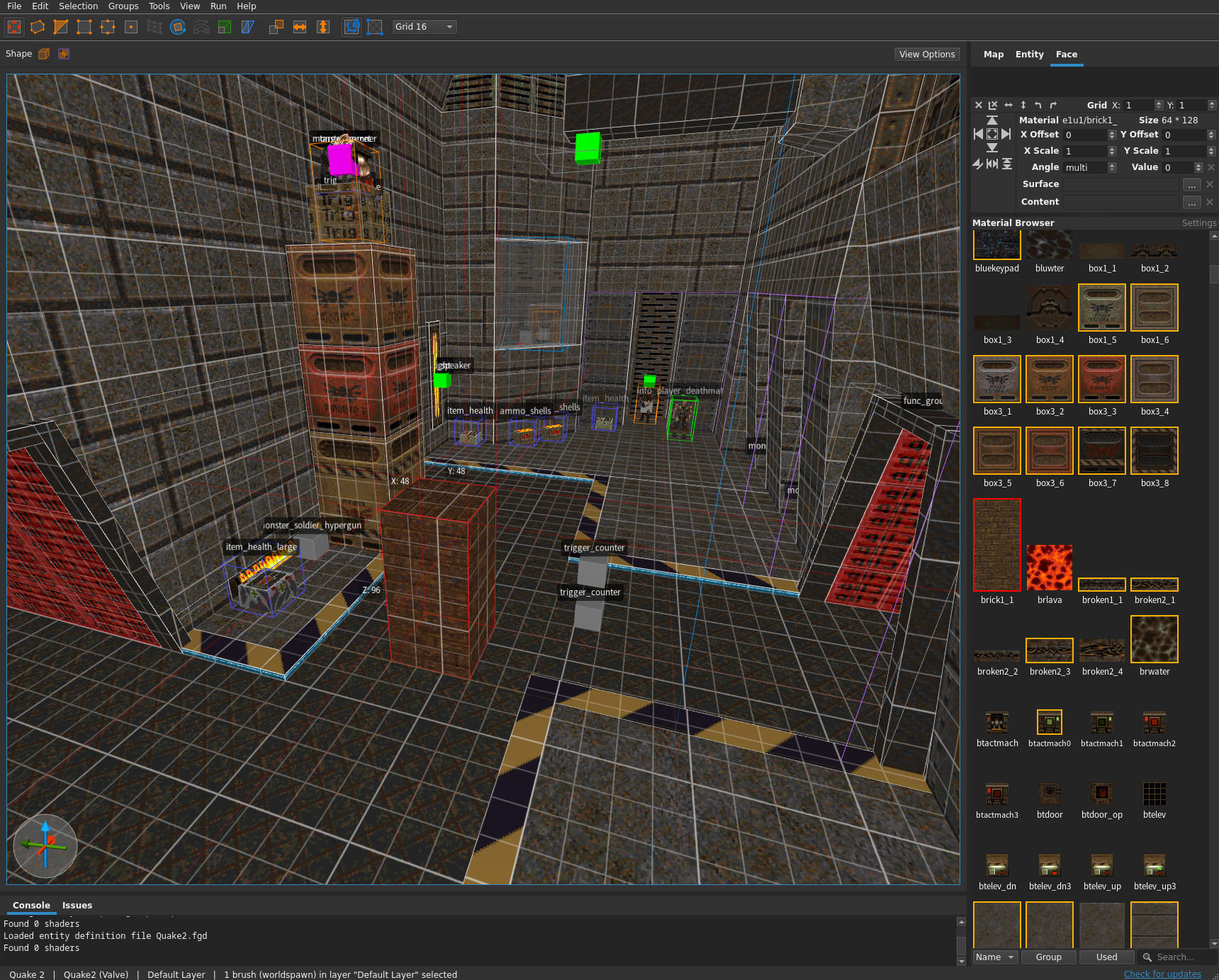Click the View Options button
Image resolution: width=1219 pixels, height=980 pixels.
pyautogui.click(x=927, y=54)
